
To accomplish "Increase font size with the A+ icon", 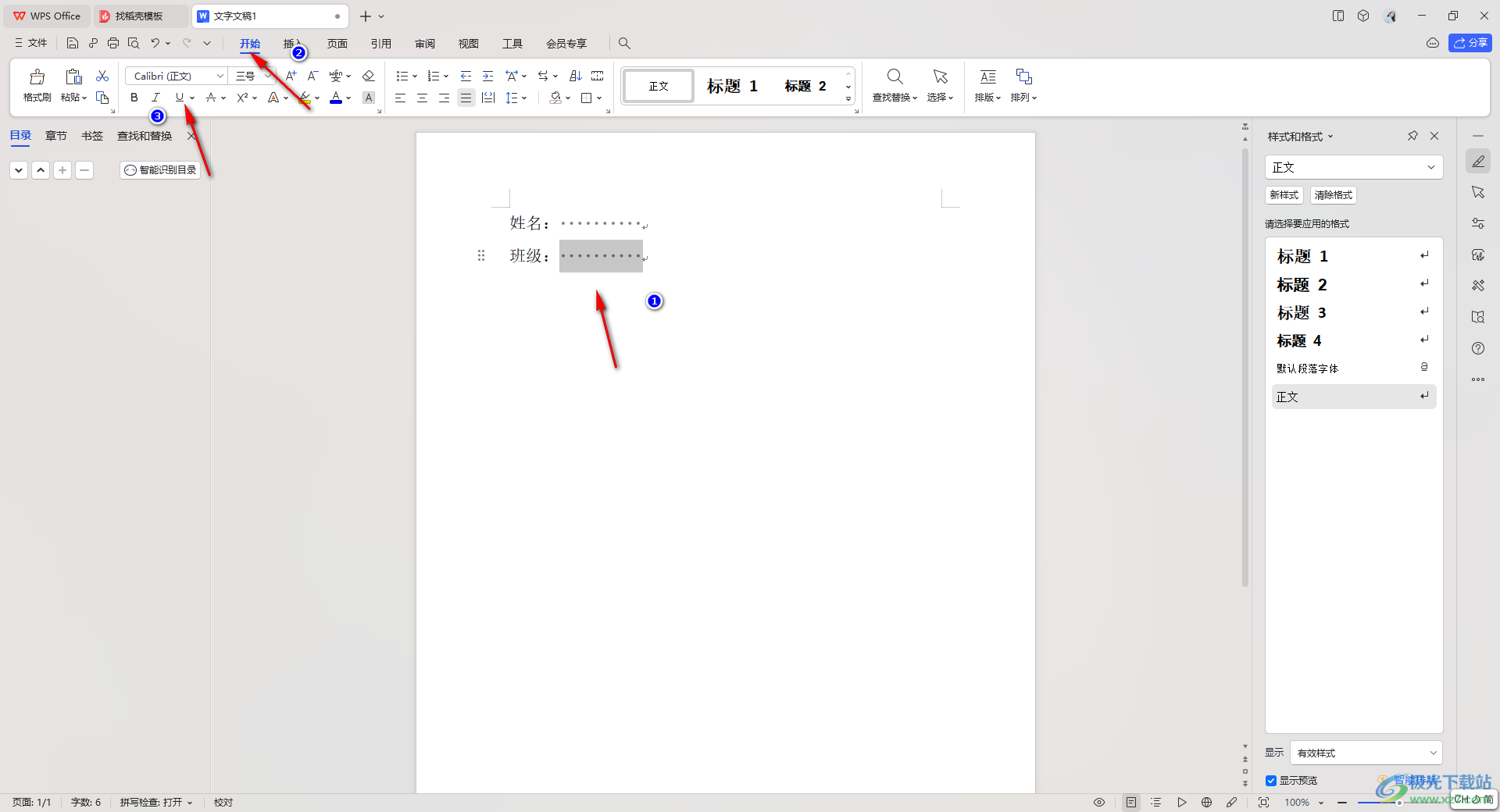I will (291, 76).
